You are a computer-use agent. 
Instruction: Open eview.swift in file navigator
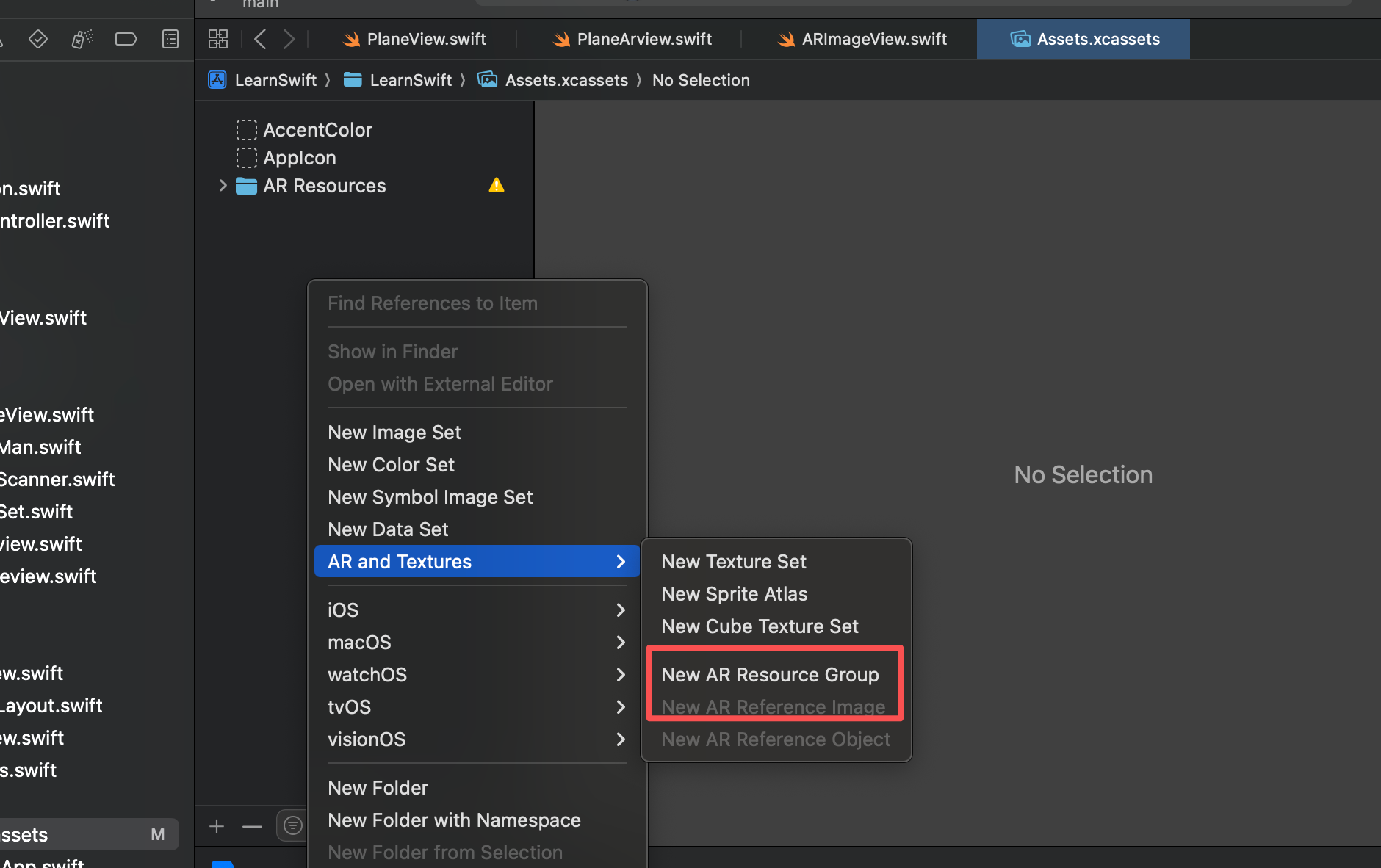[x=48, y=576]
